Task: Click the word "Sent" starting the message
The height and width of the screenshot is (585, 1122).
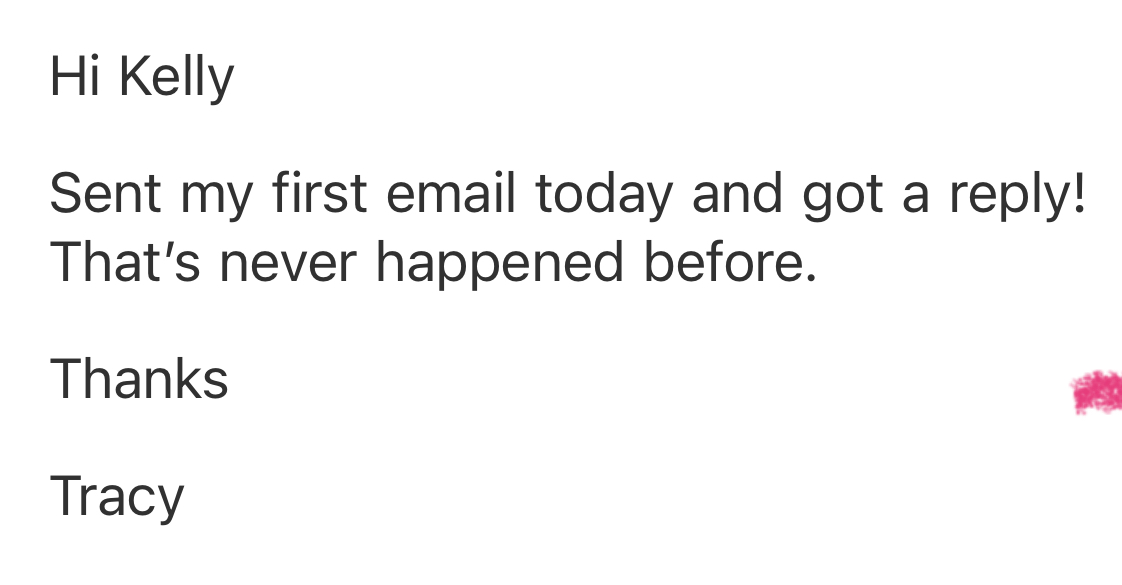Action: pos(105,194)
